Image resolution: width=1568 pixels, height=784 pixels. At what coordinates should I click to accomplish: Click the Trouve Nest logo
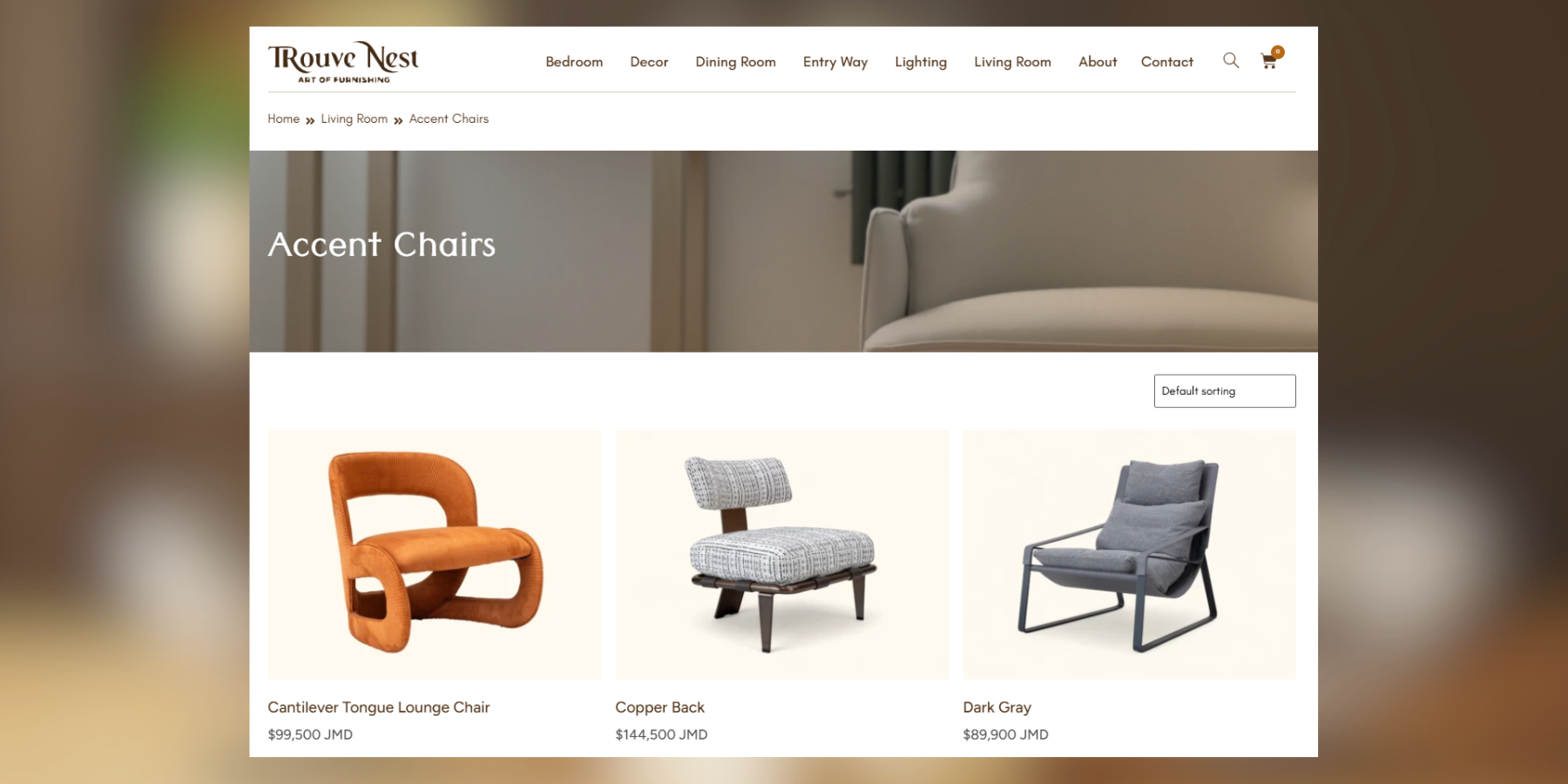[343, 62]
